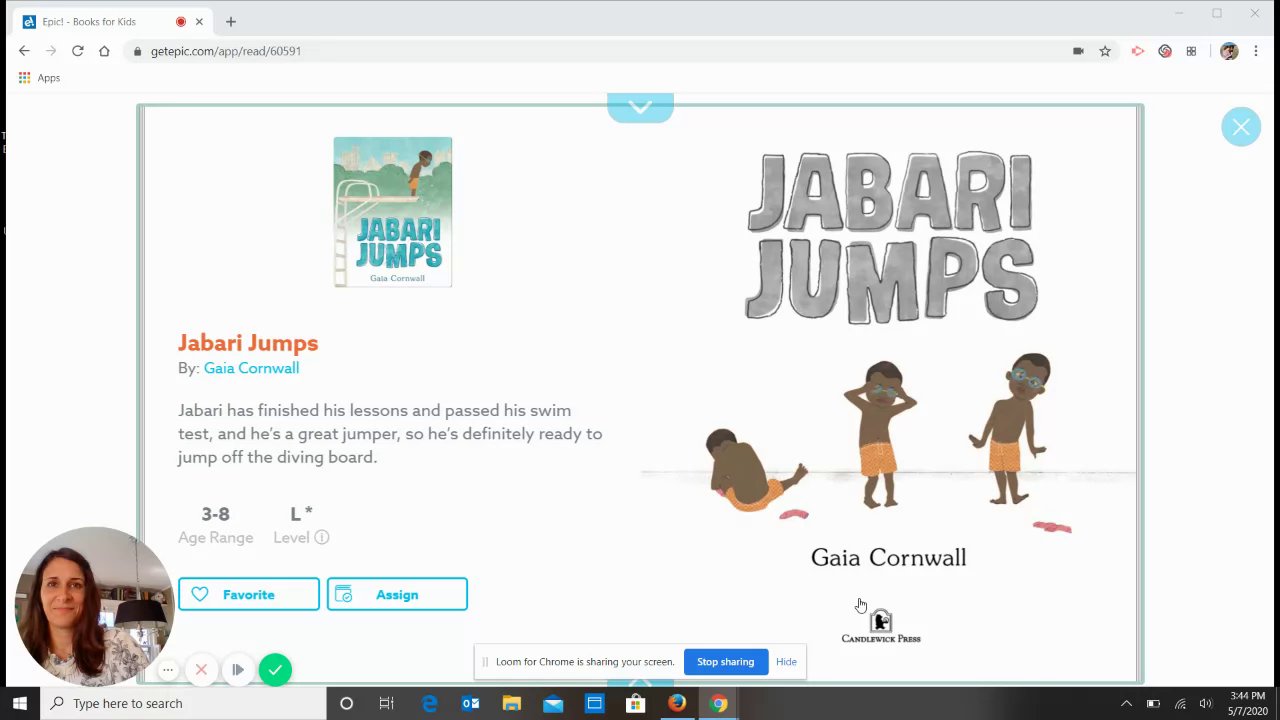Click the Level info icon

[322, 537]
